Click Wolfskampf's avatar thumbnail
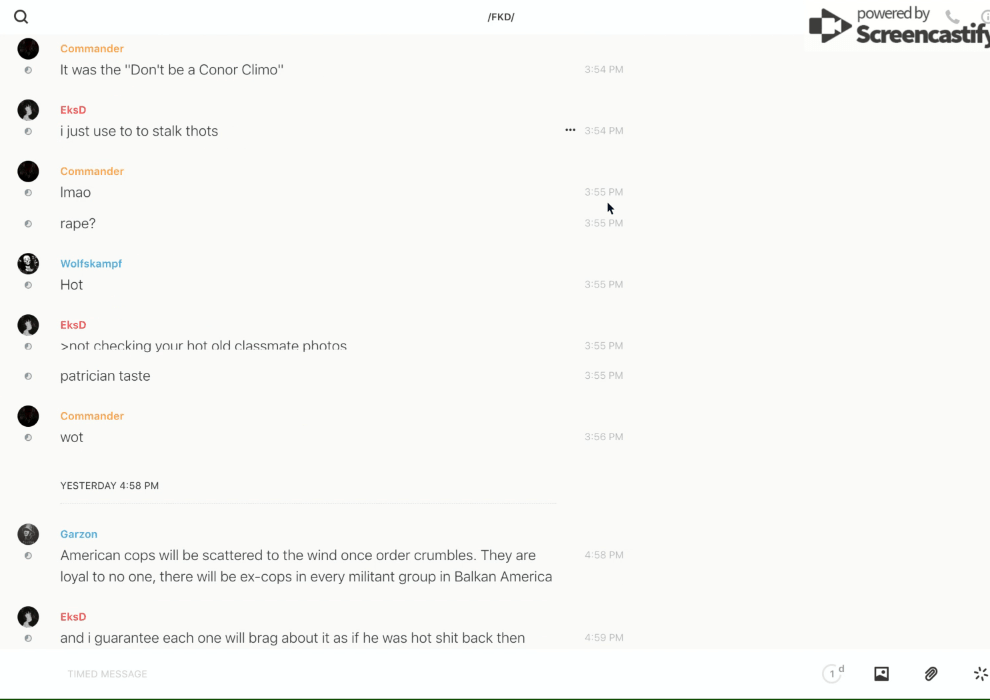Image resolution: width=990 pixels, height=700 pixels. click(x=28, y=264)
